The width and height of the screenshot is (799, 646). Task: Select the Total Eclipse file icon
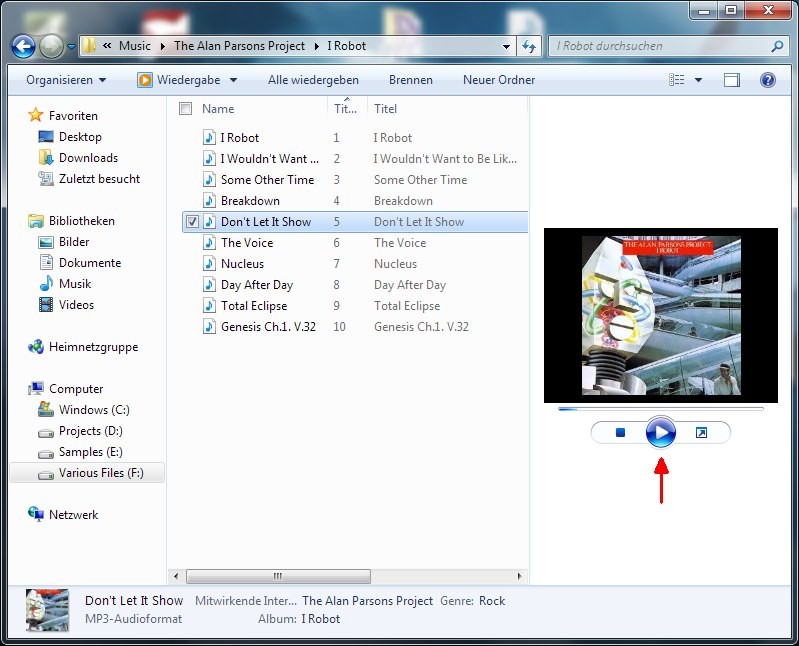[x=209, y=306]
